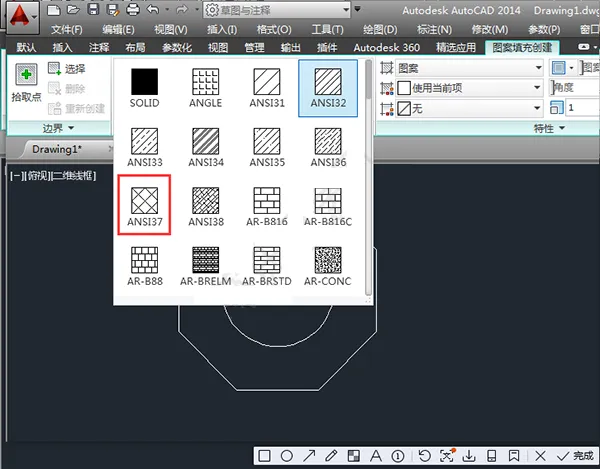Open the workspace selector 草图与注释

click(x=277, y=10)
